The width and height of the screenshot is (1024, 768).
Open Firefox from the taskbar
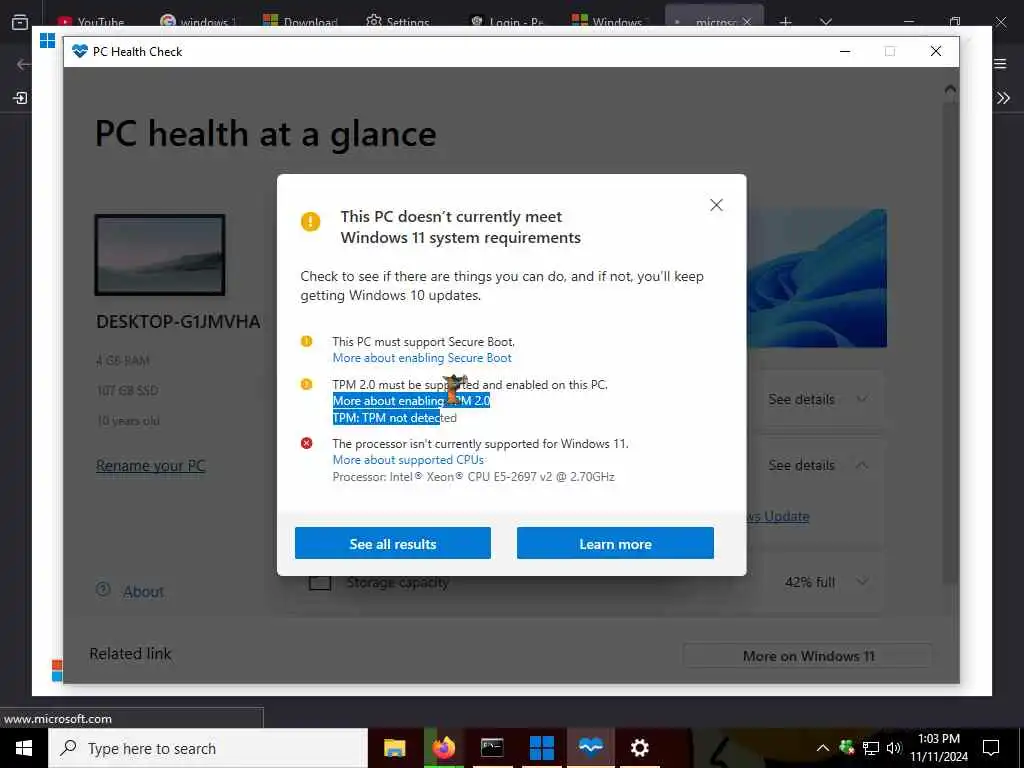click(443, 748)
